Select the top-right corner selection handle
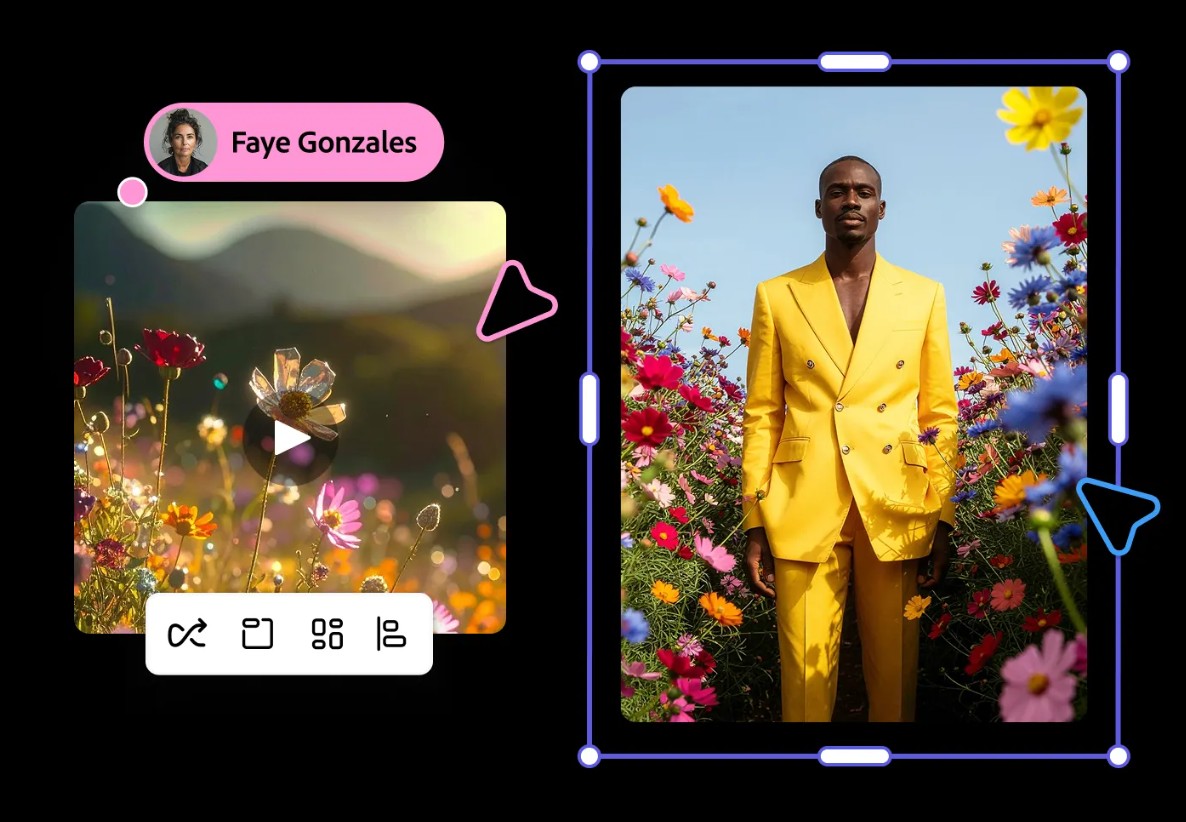Viewport: 1186px width, 822px height. (x=1118, y=62)
